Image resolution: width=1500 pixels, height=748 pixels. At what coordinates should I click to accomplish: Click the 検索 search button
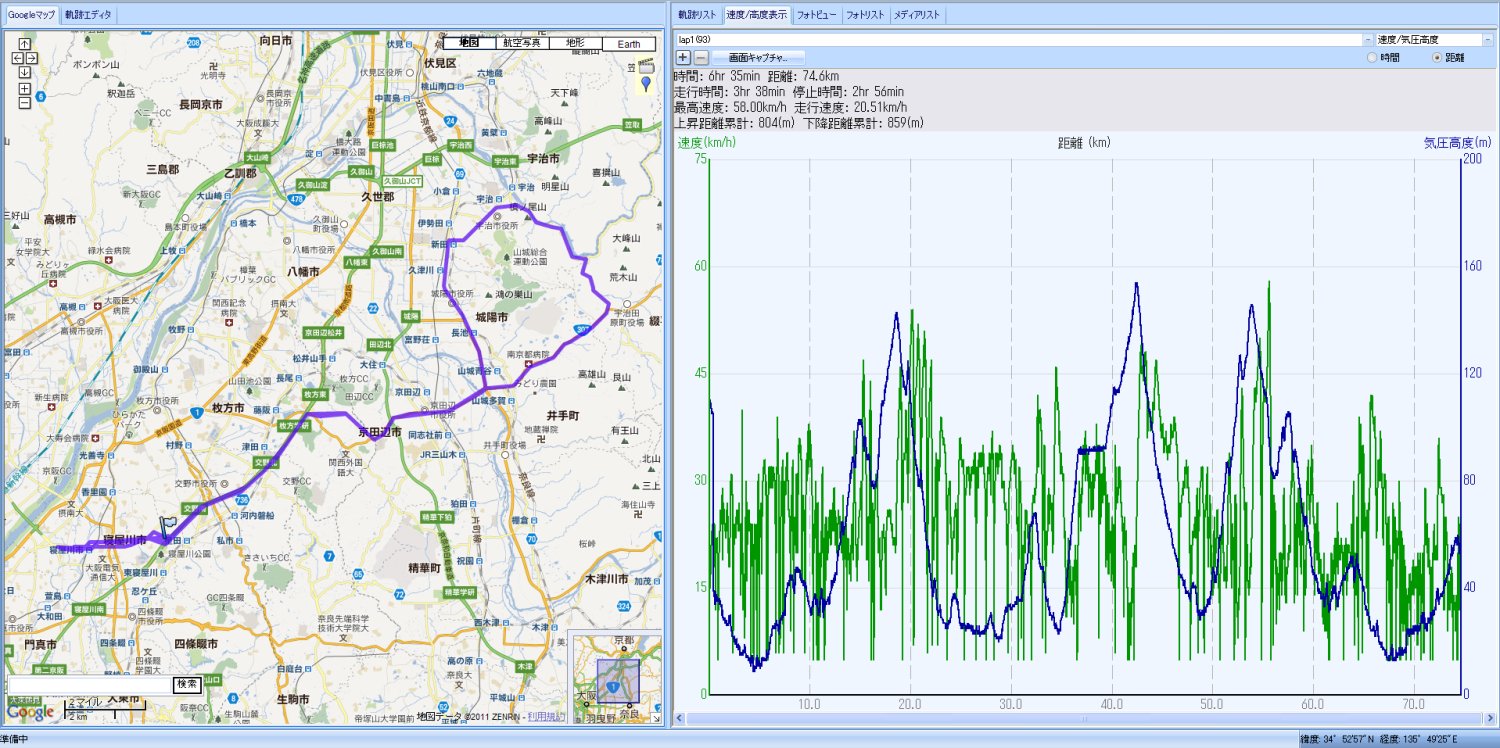(x=187, y=684)
